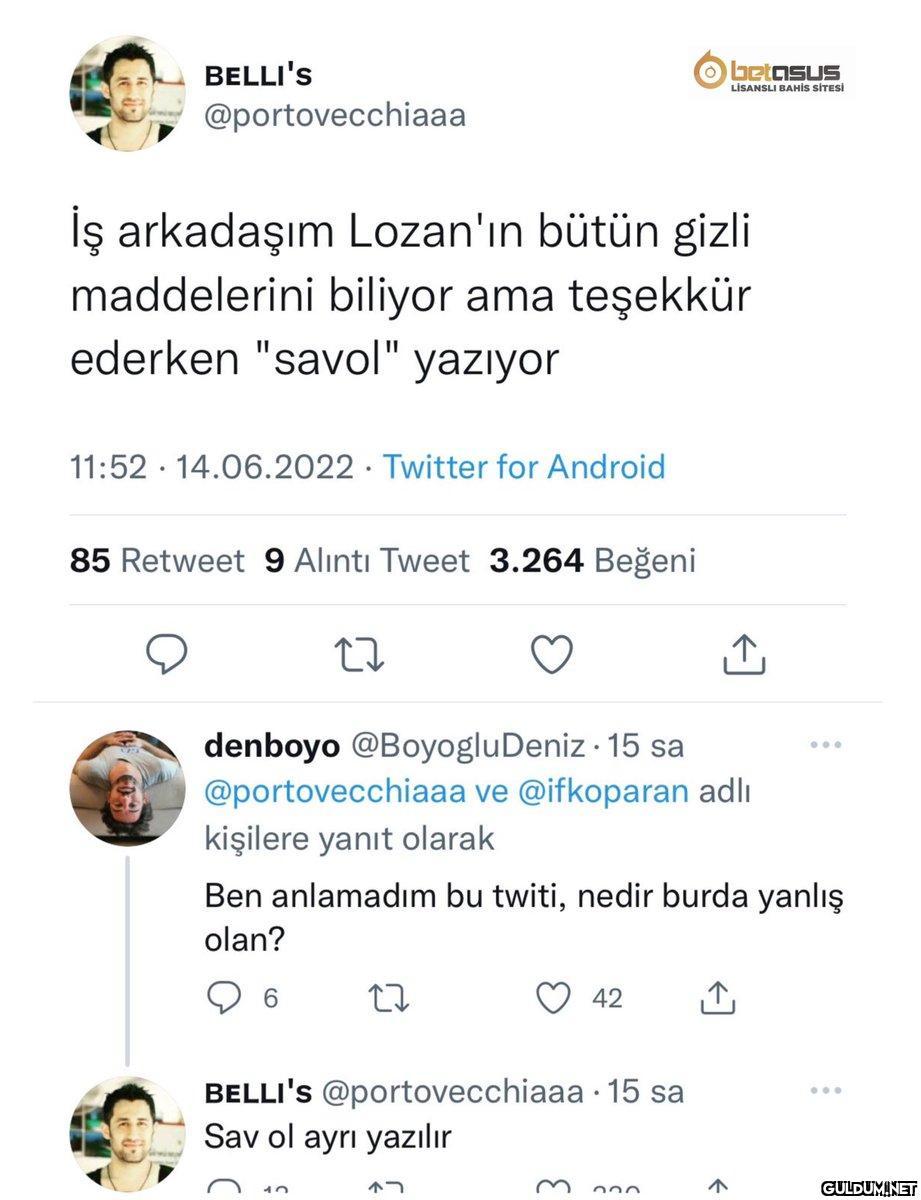Open BELLI's avatar on bottom reply
The height and width of the screenshot is (1200, 921).
[127, 1133]
